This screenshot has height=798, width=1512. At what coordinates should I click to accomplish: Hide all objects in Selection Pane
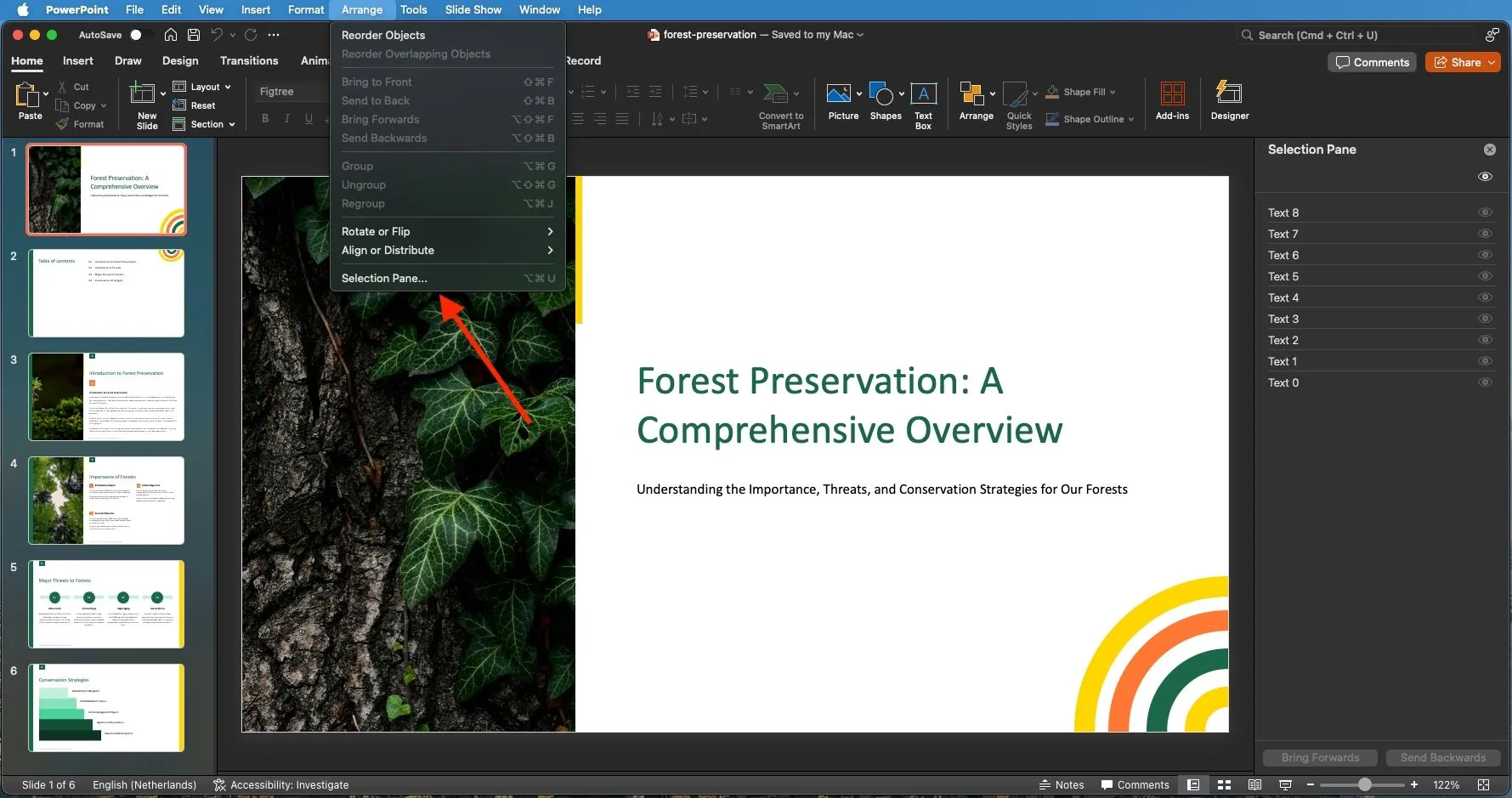(1485, 176)
